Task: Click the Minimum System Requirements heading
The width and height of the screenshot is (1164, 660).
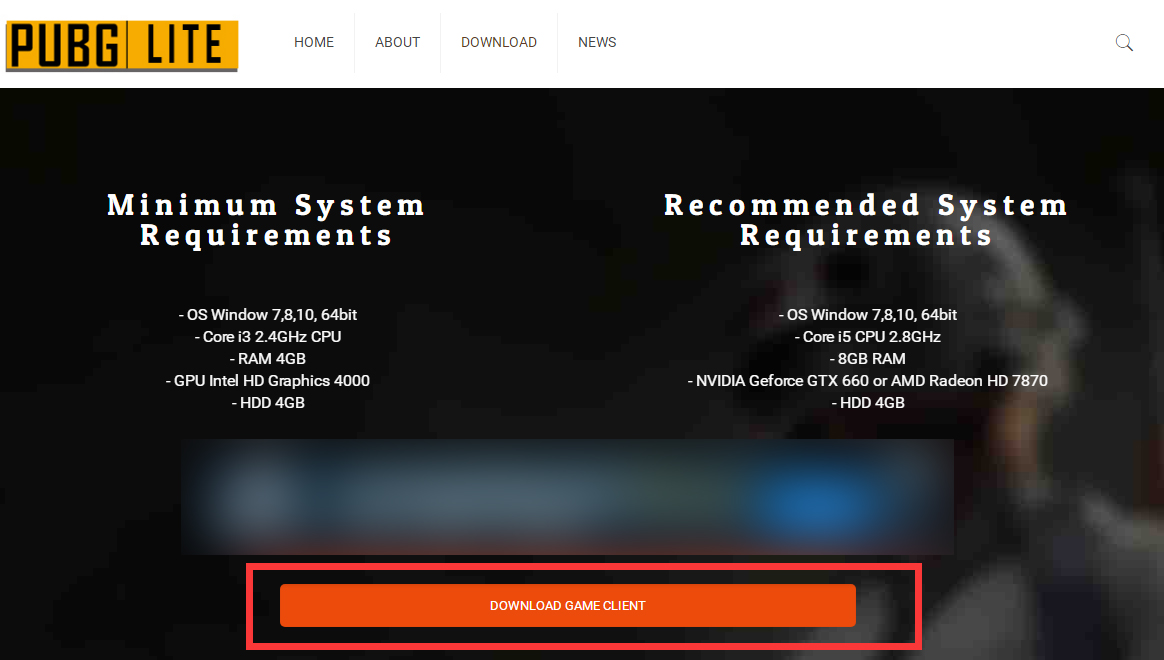Action: (267, 220)
